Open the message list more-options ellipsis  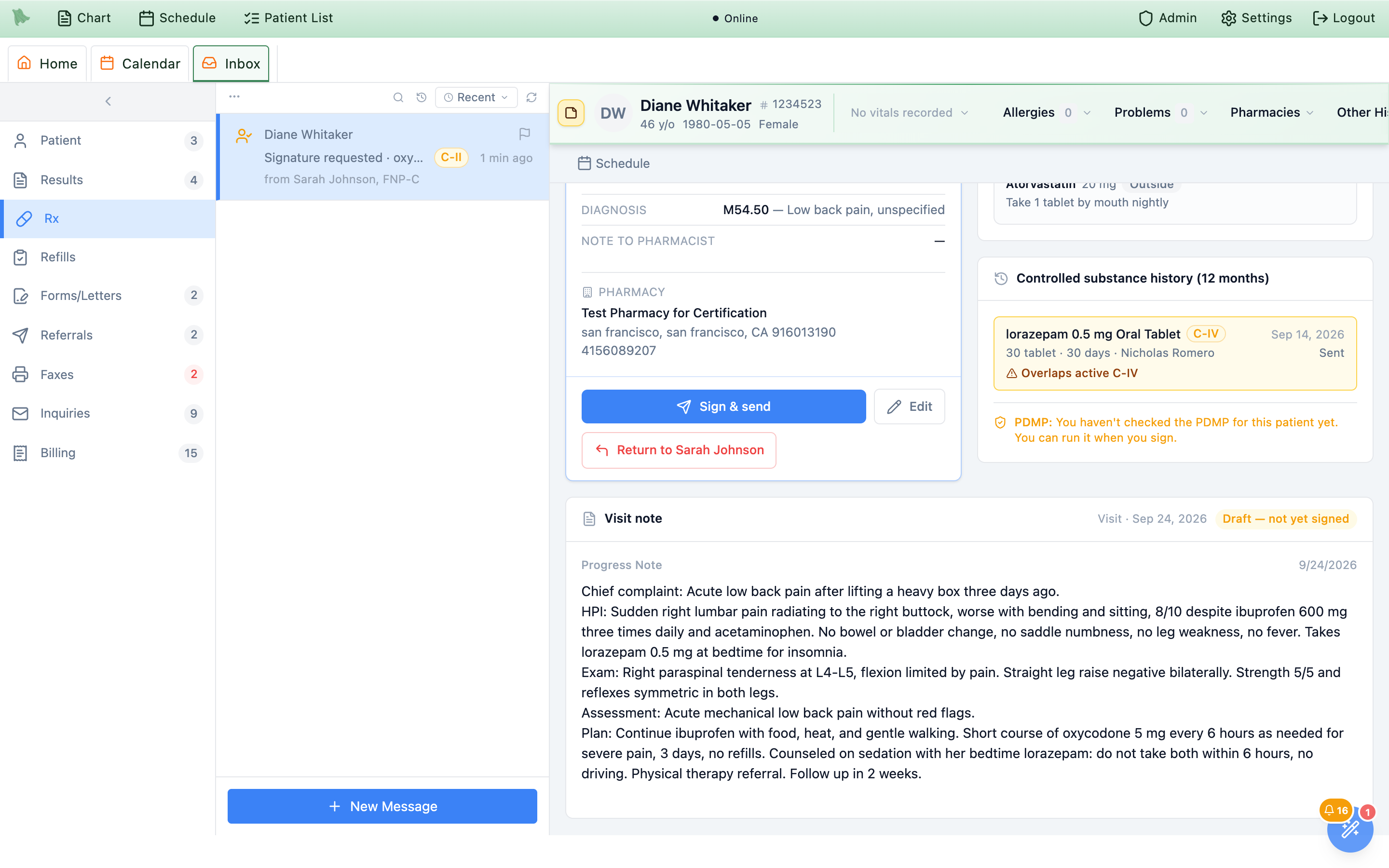click(x=234, y=96)
